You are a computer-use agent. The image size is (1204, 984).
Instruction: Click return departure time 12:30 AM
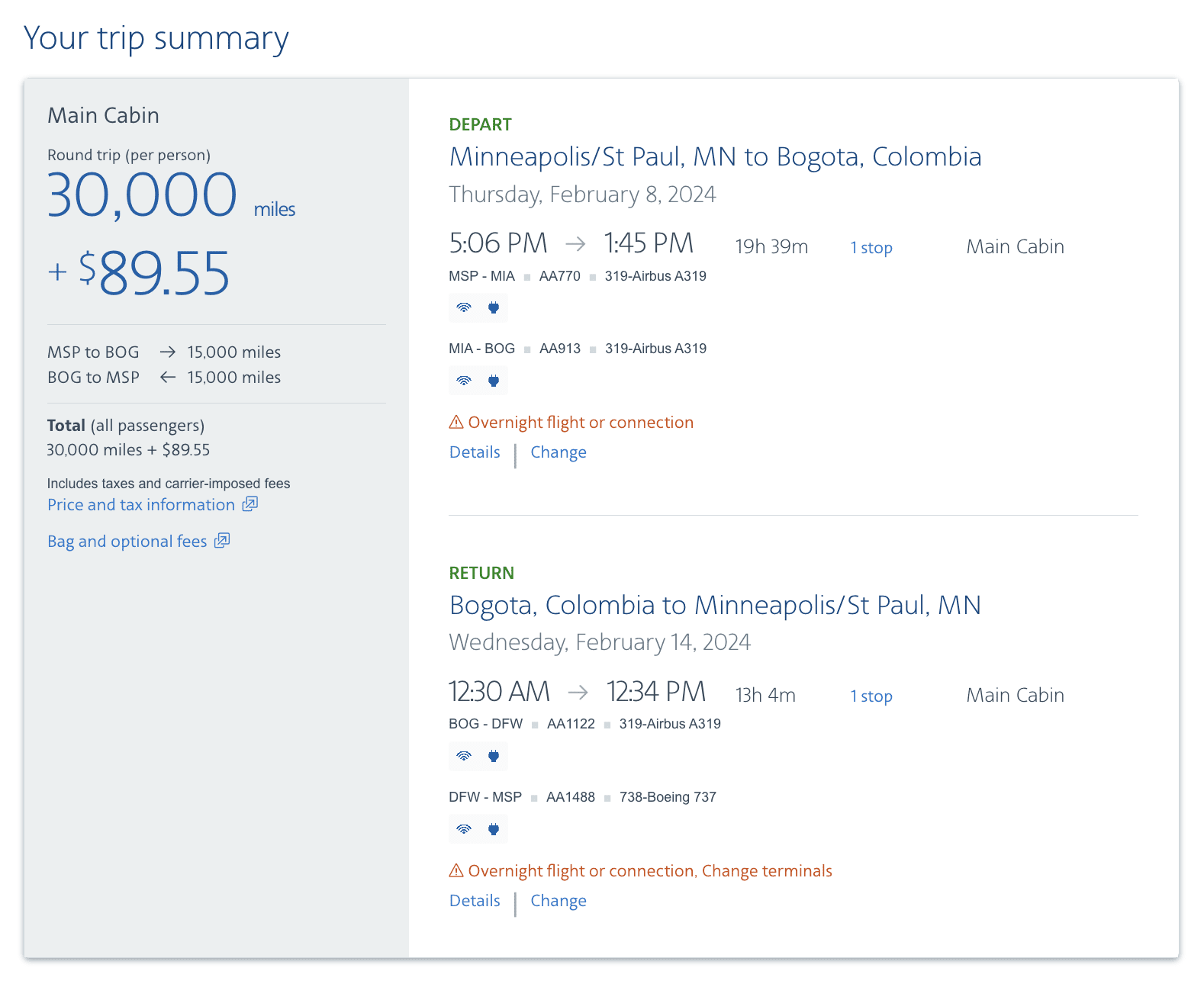click(x=499, y=692)
